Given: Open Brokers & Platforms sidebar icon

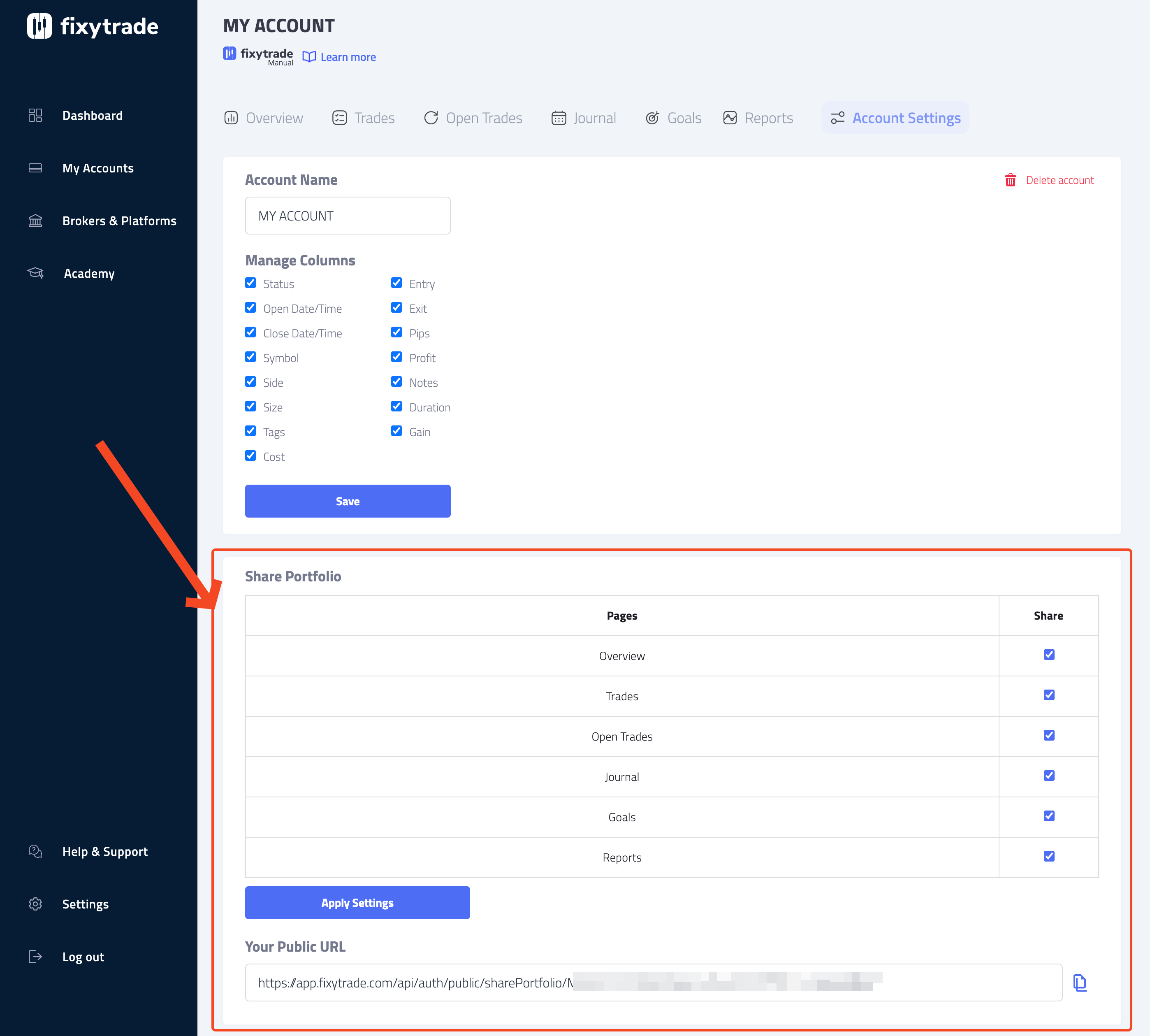Looking at the screenshot, I should click(x=35, y=220).
